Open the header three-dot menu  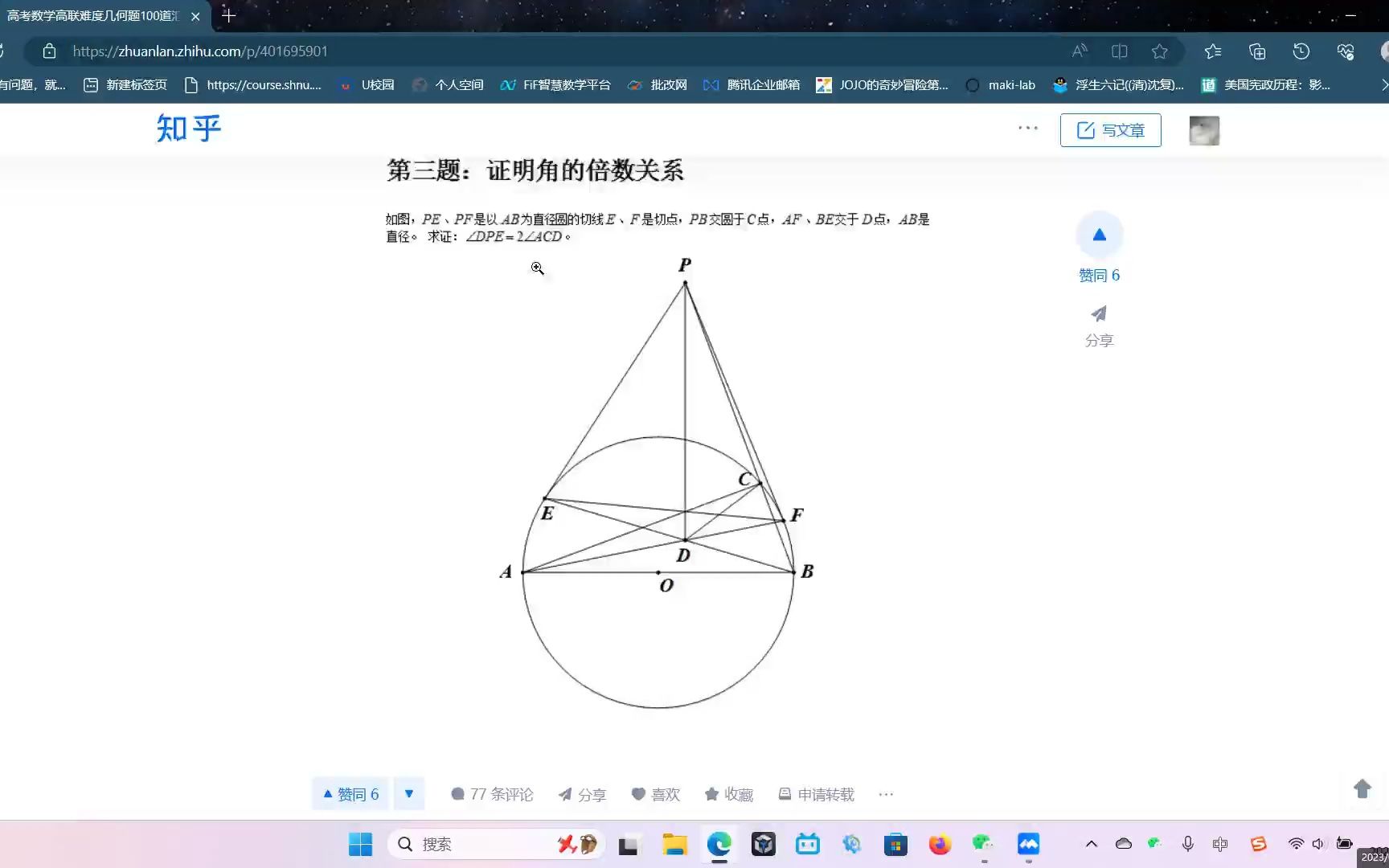click(1028, 128)
